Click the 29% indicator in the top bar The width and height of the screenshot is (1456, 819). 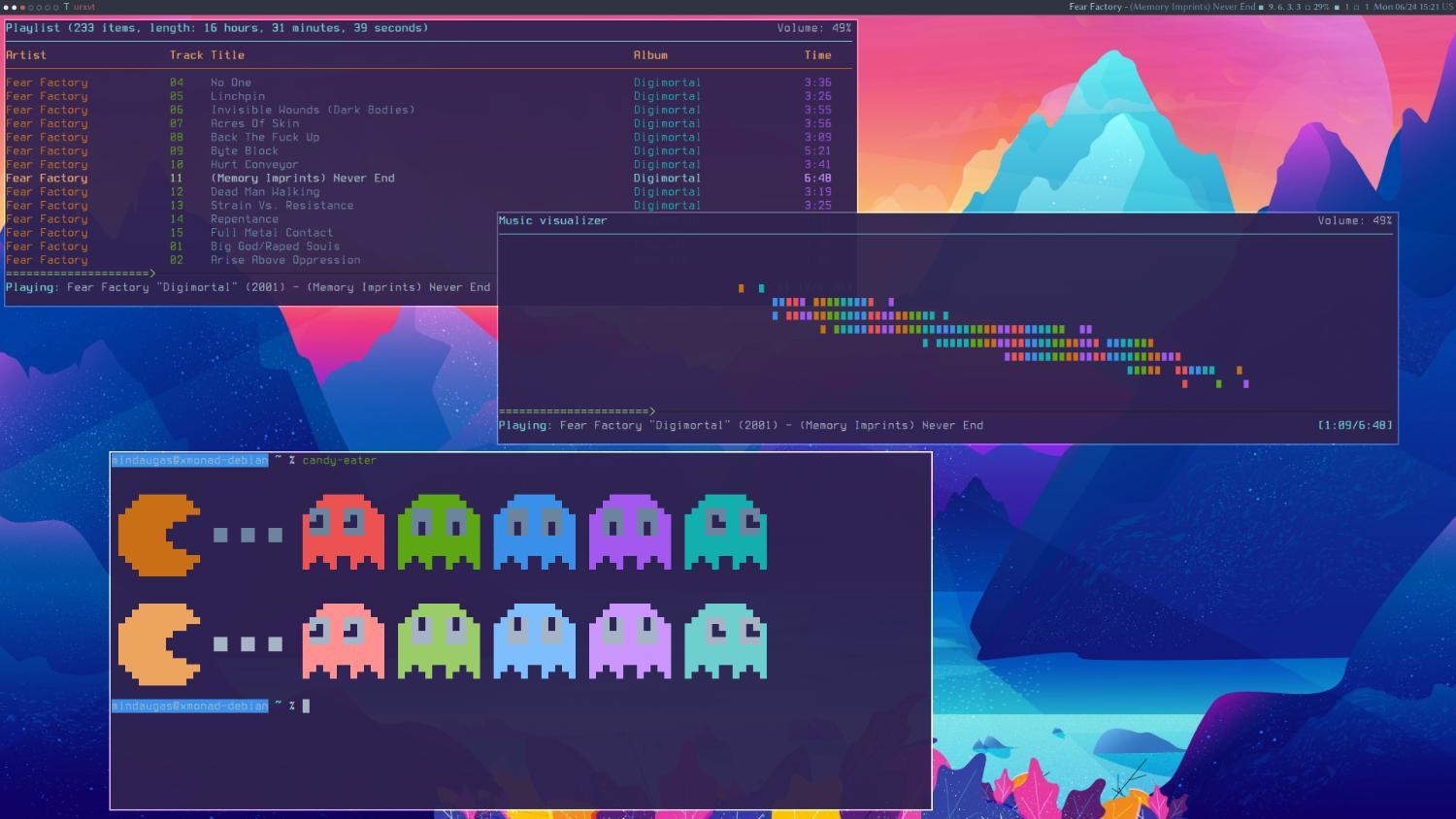(x=1321, y=7)
